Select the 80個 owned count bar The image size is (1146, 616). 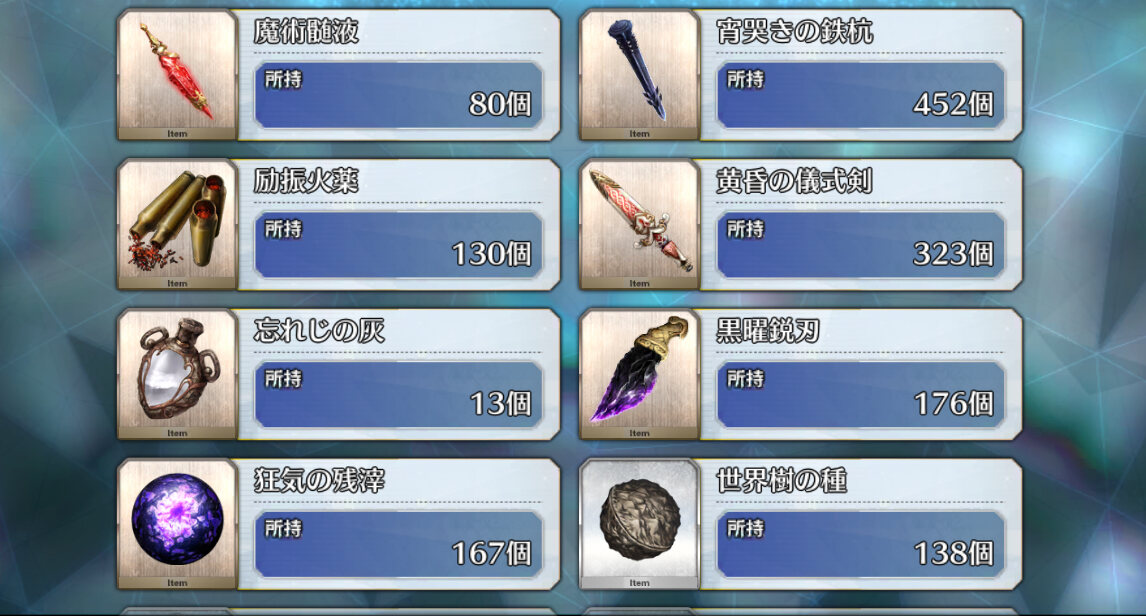[x=398, y=95]
